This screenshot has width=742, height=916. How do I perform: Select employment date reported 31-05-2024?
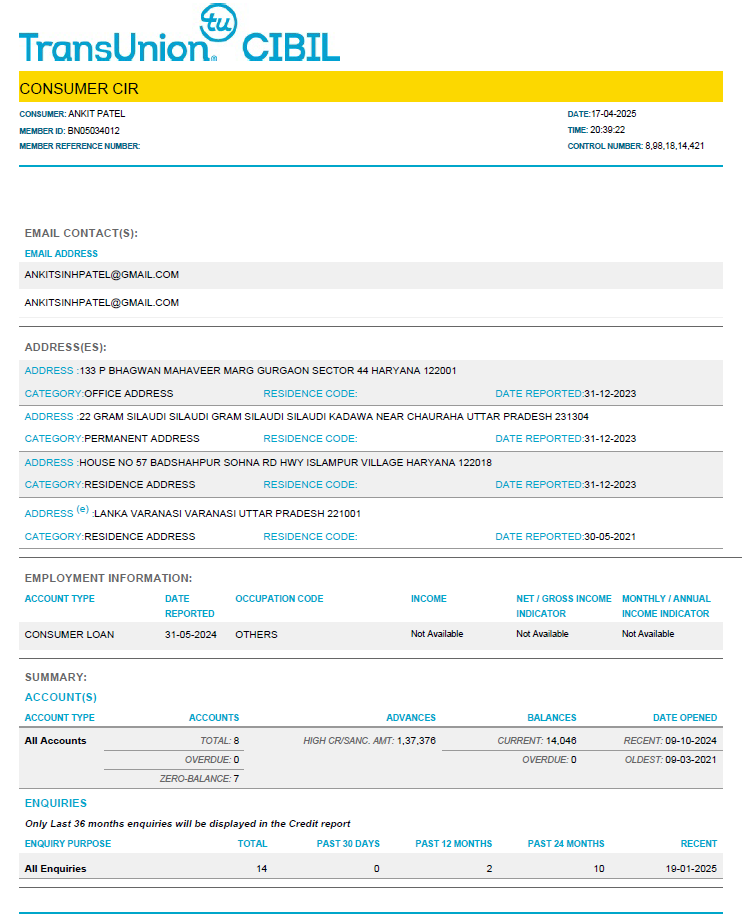click(190, 634)
